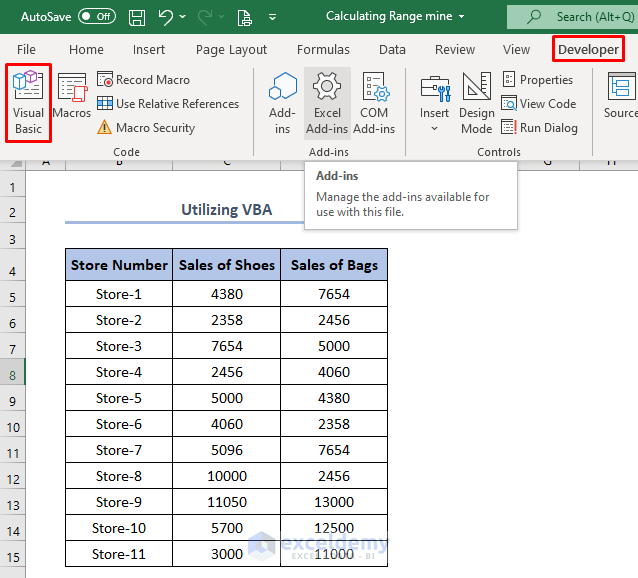
Task: Expand the file name dropdown arrow
Action: tap(461, 17)
